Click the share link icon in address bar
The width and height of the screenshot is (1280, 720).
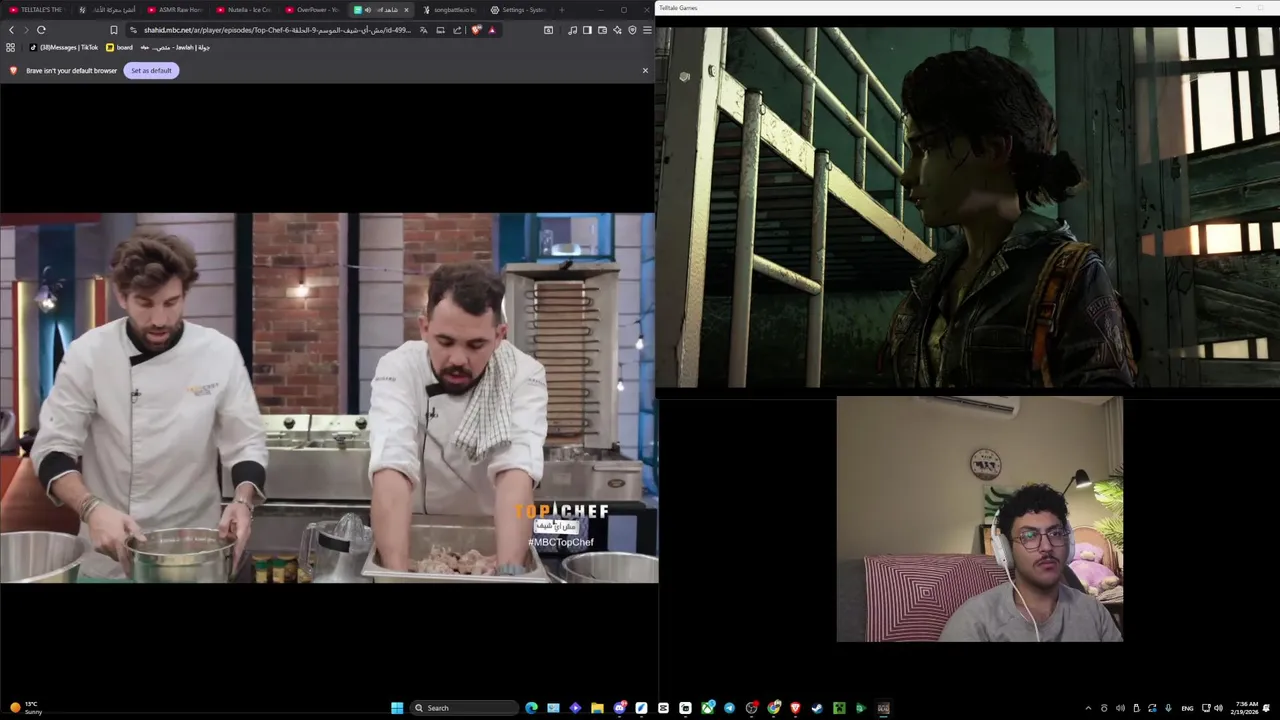pyautogui.click(x=457, y=30)
